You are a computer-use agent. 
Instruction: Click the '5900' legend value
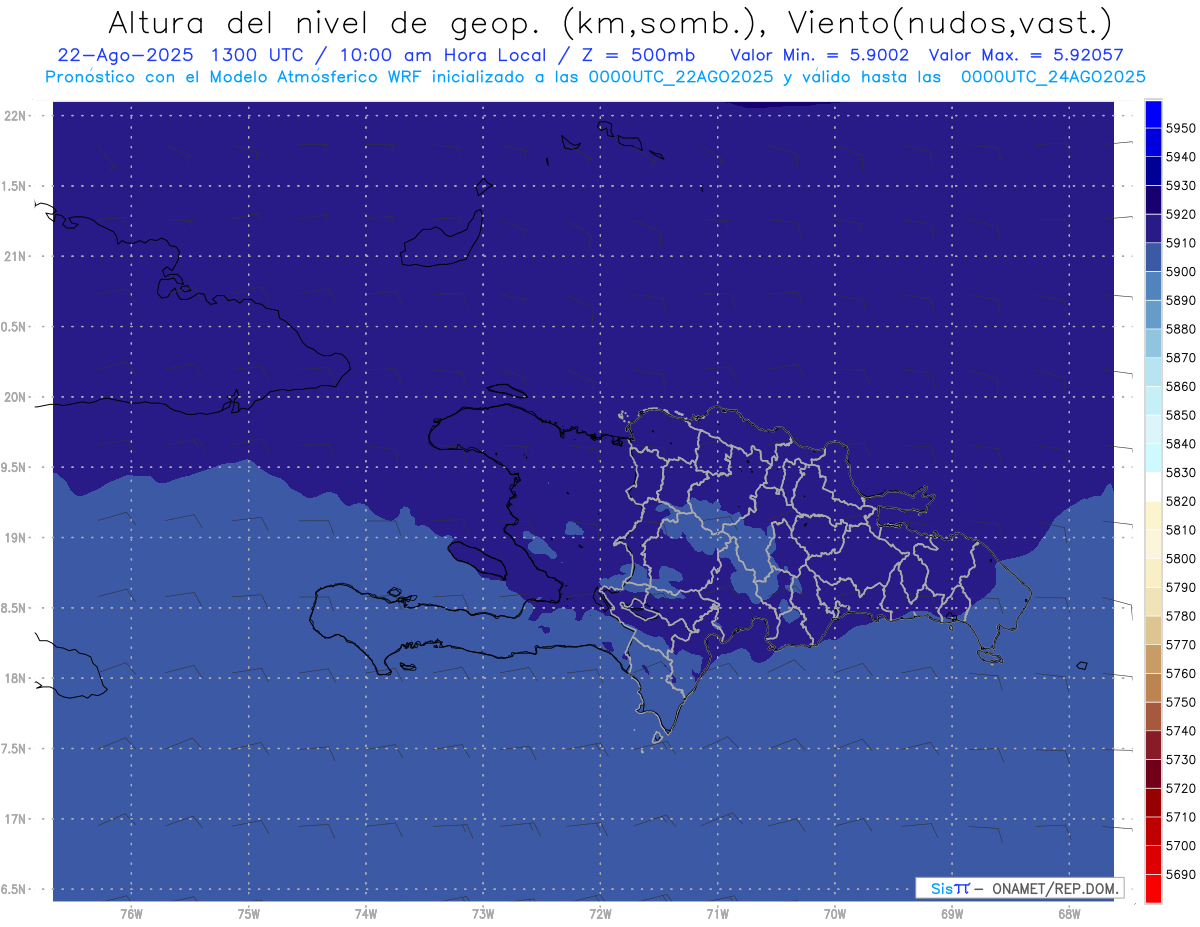click(1180, 272)
